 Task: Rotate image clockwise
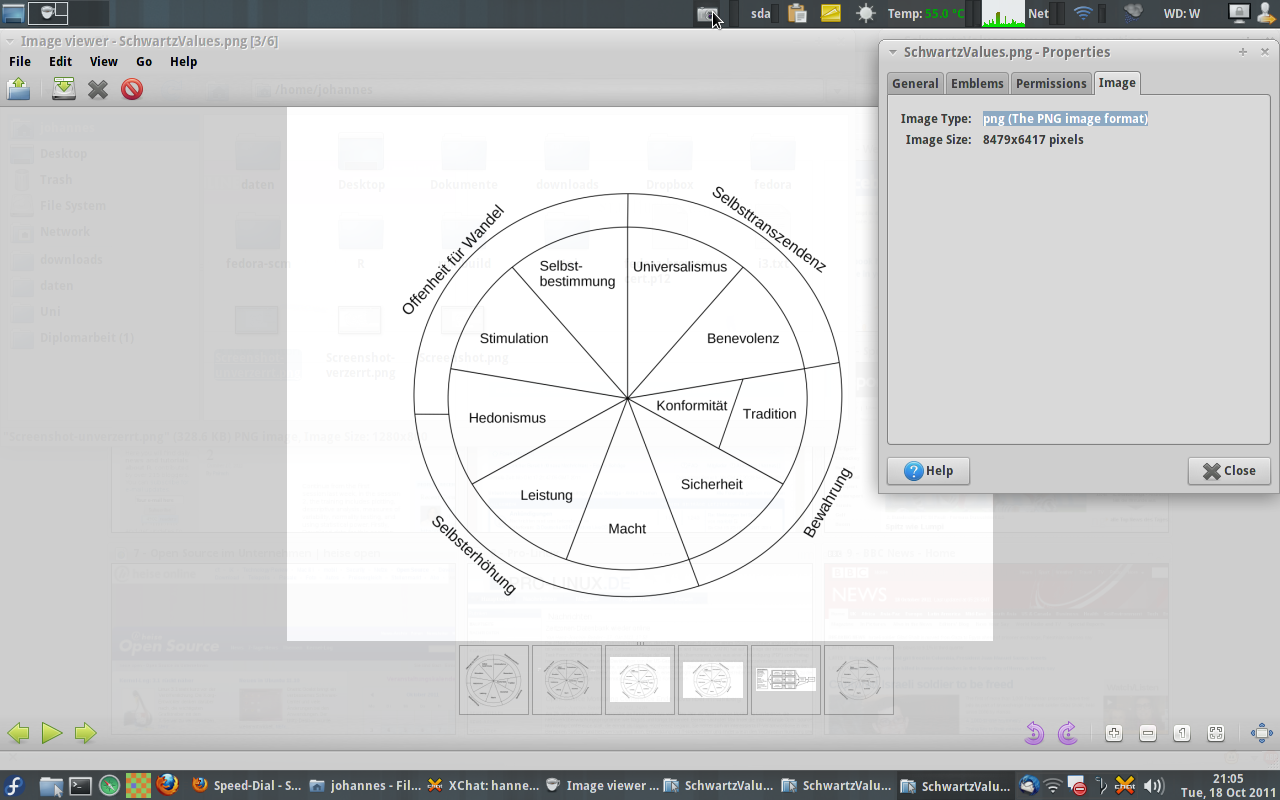pyautogui.click(x=1067, y=733)
